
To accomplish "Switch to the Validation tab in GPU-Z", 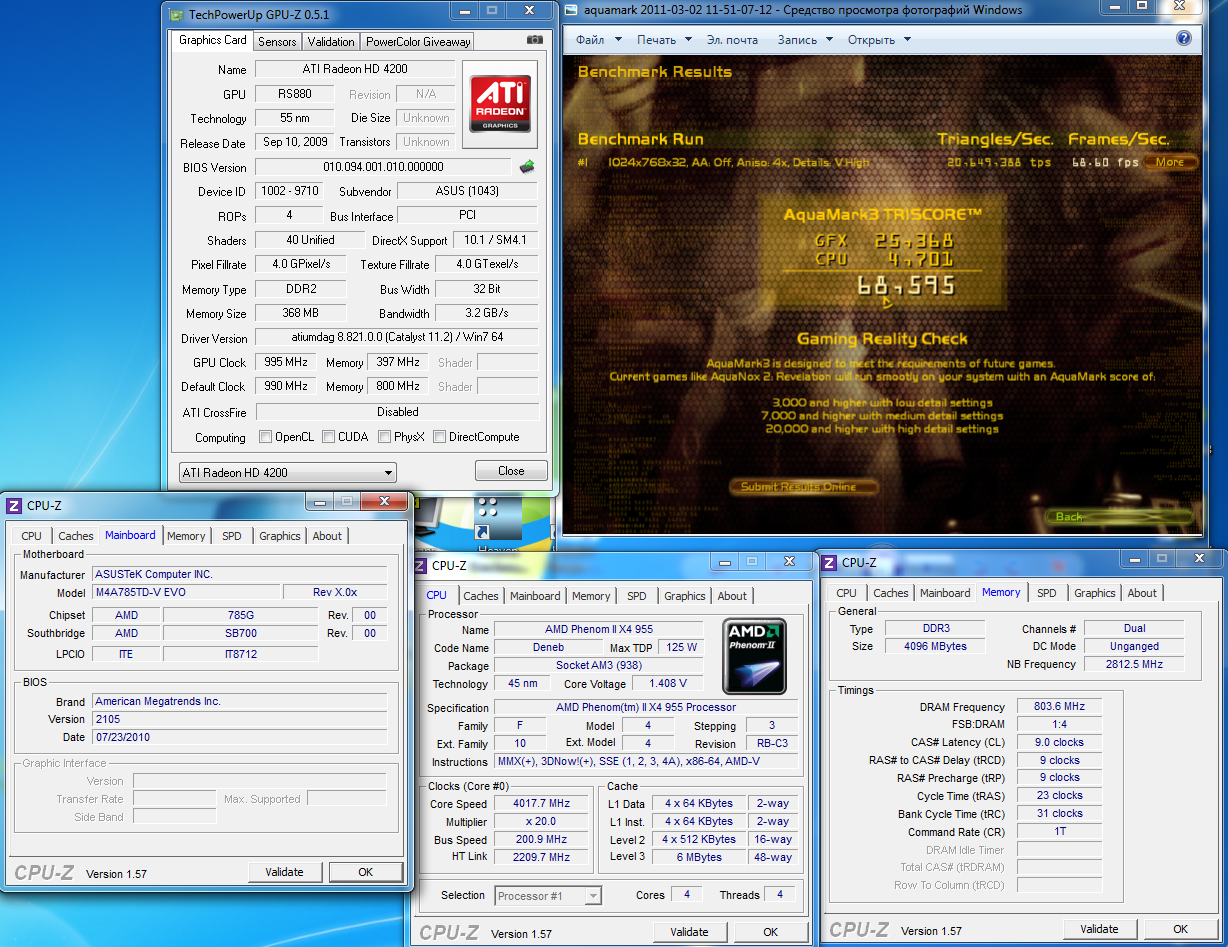I will tap(331, 41).
